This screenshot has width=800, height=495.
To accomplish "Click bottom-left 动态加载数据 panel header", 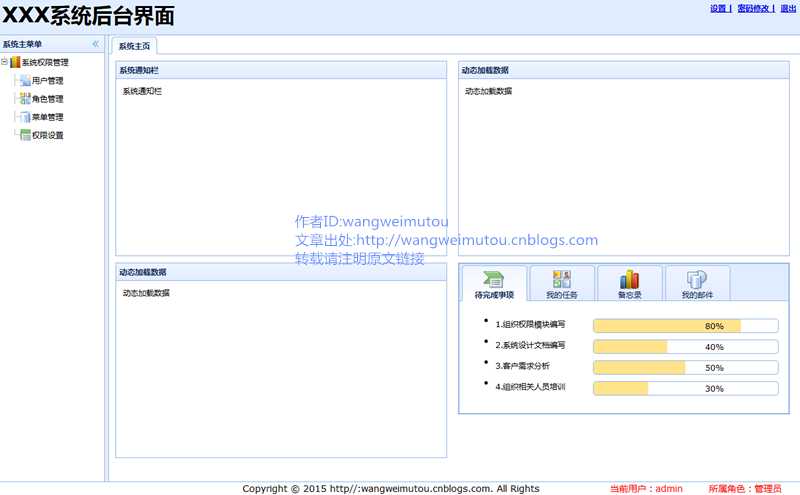I will [x=281, y=272].
